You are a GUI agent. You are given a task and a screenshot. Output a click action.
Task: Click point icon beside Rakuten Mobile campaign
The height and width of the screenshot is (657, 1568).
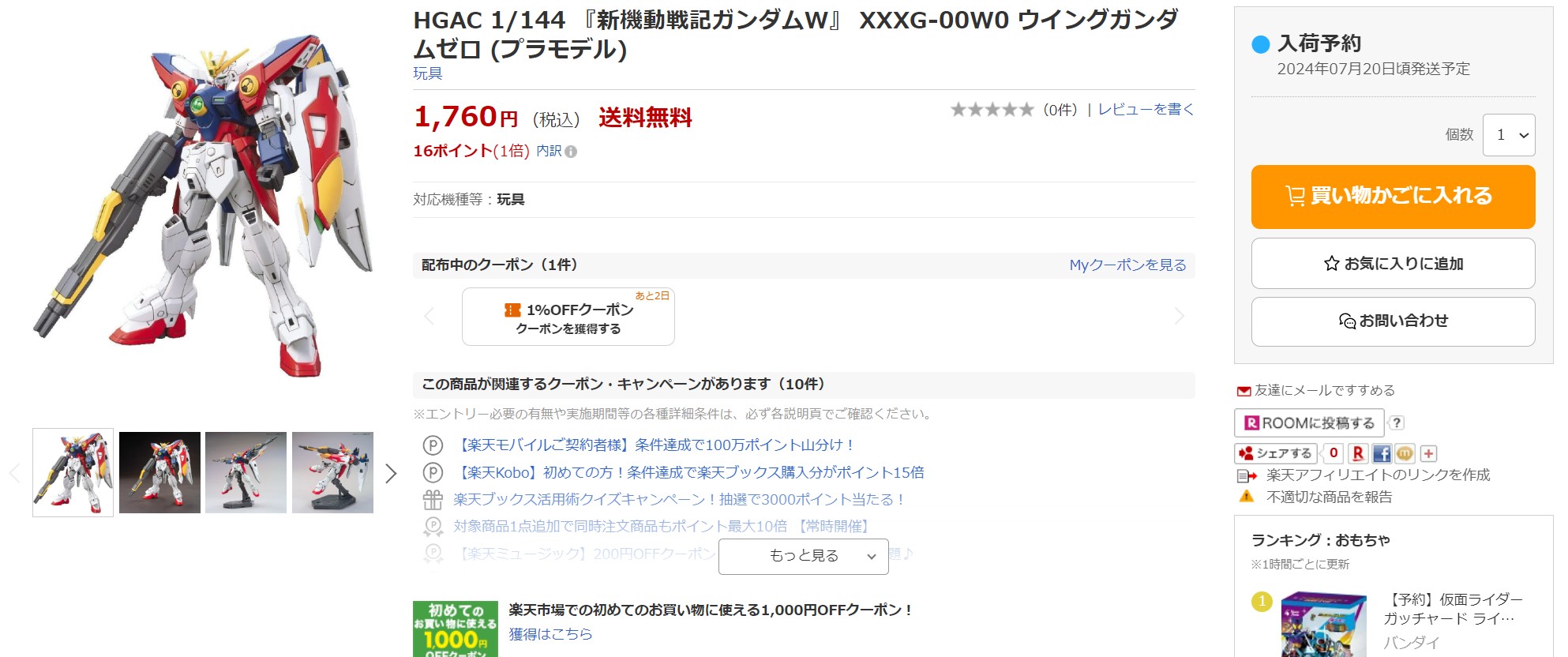pos(433,445)
